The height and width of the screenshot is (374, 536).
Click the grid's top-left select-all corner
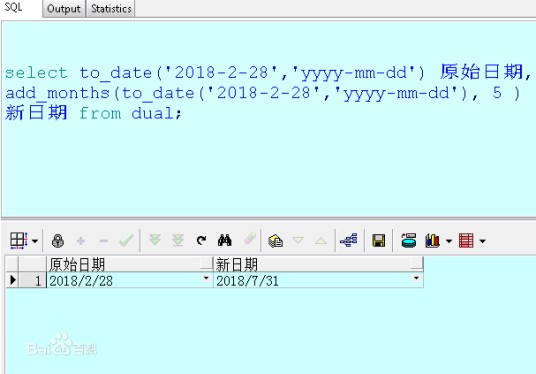(12, 264)
